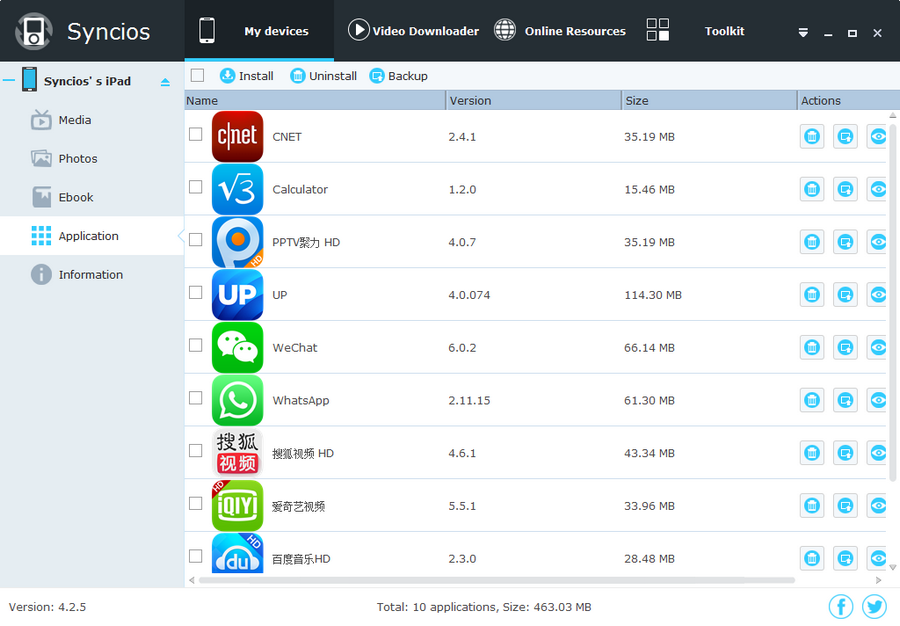Viewport: 900px width, 626px height.
Task: Click the WhatsApp app icon
Action: tap(237, 401)
